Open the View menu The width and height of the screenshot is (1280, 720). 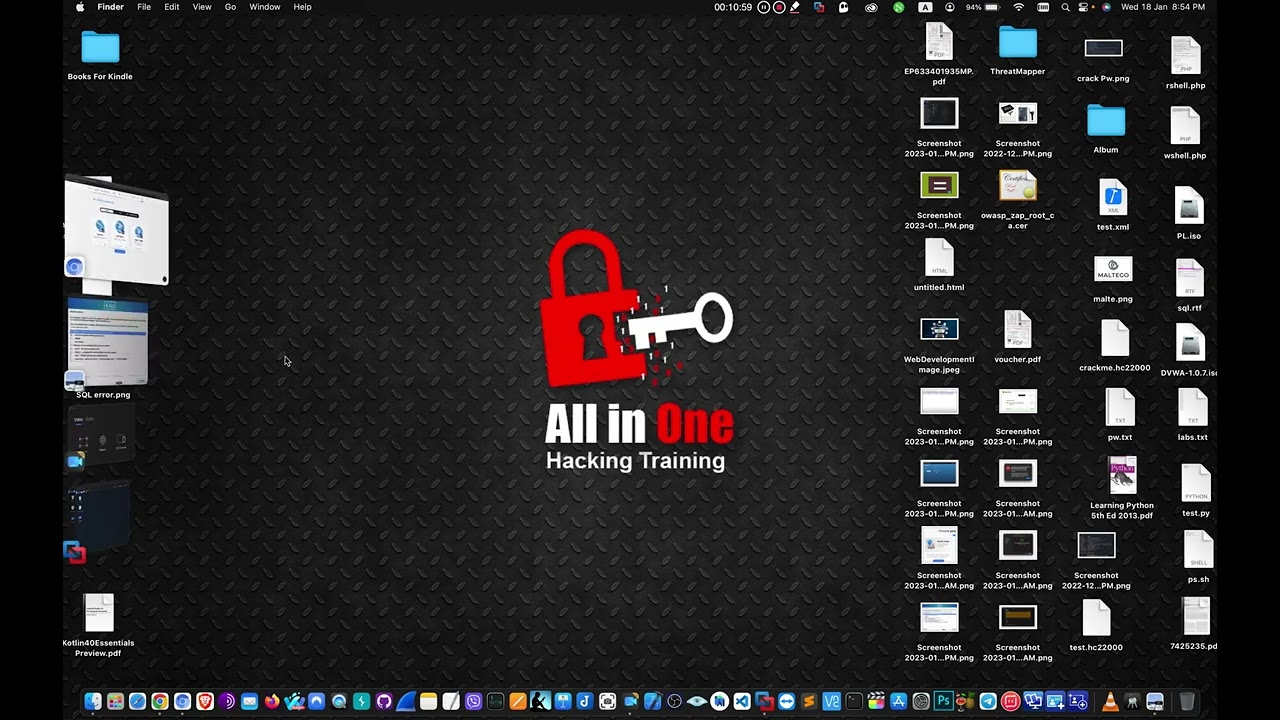(202, 7)
